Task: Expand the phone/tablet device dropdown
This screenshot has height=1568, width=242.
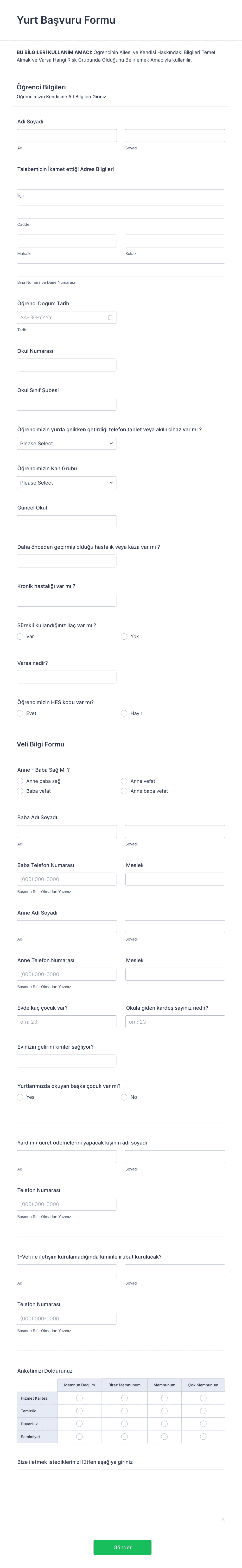Action: (x=66, y=443)
